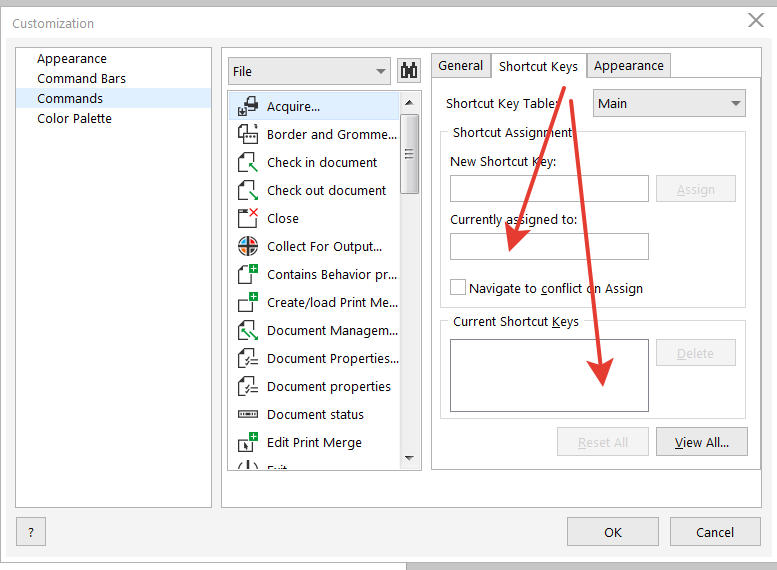Open View All shortcuts

click(702, 442)
